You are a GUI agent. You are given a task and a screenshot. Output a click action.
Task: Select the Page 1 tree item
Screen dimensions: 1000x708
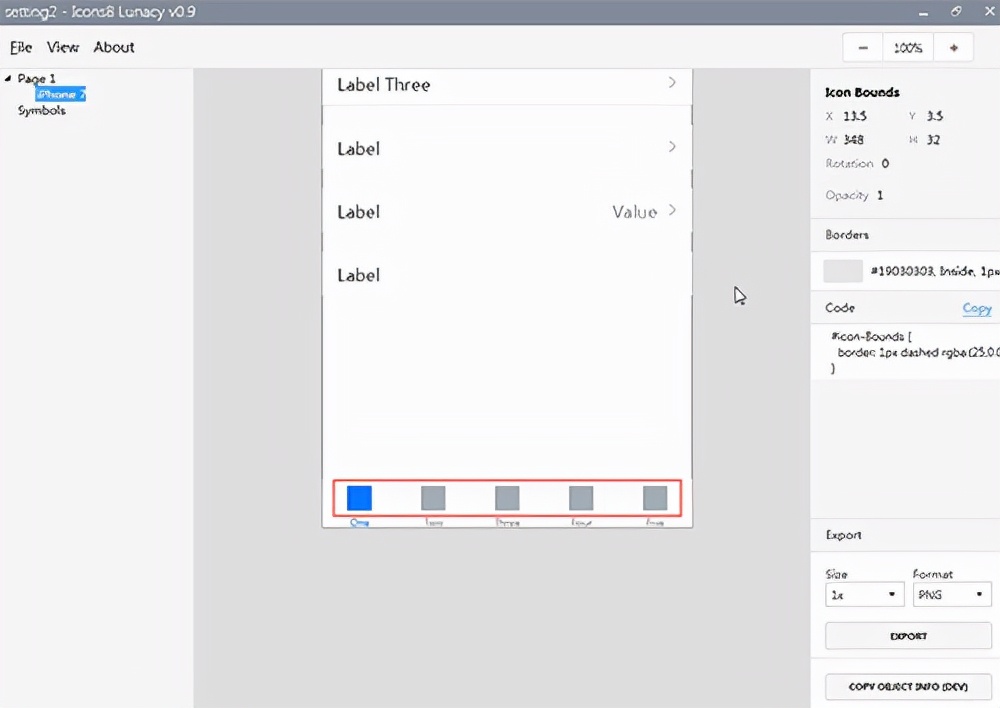pyautogui.click(x=36, y=78)
